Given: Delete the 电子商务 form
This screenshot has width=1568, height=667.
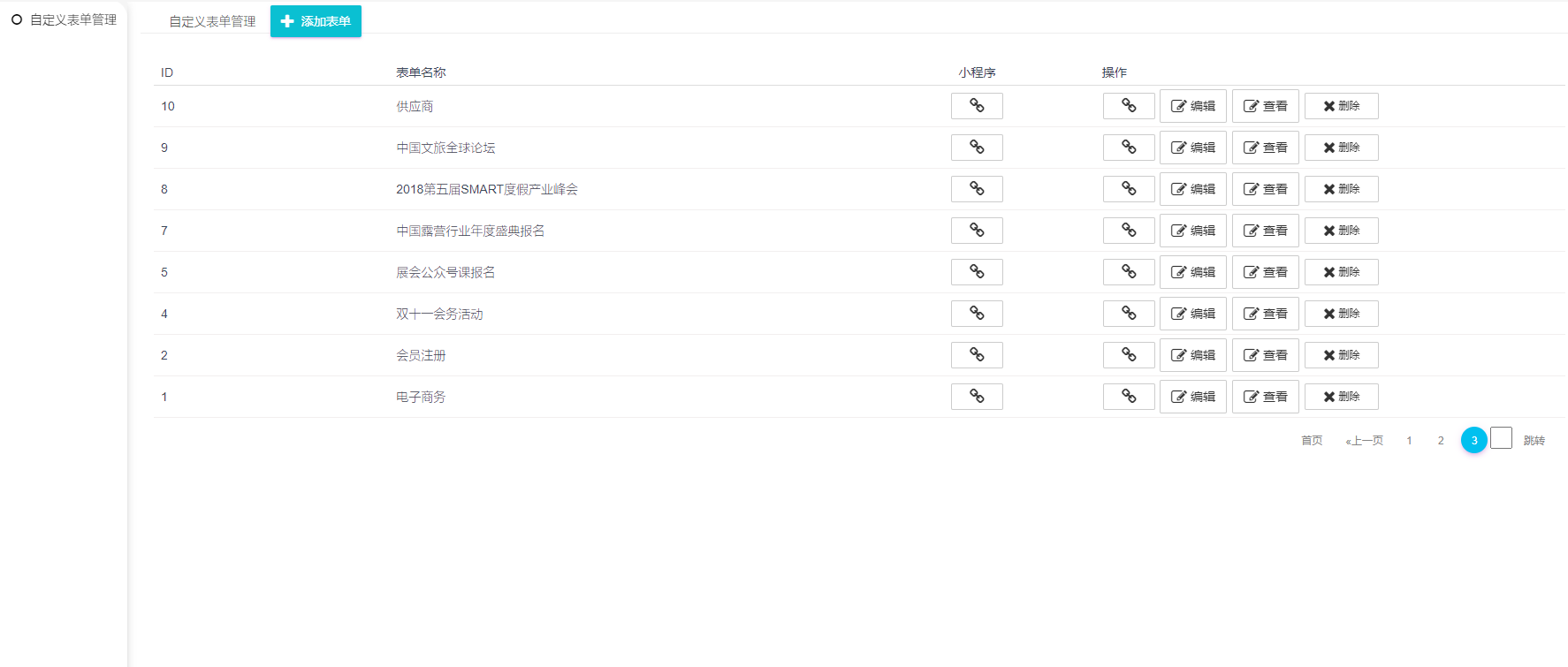Looking at the screenshot, I should [x=1341, y=397].
